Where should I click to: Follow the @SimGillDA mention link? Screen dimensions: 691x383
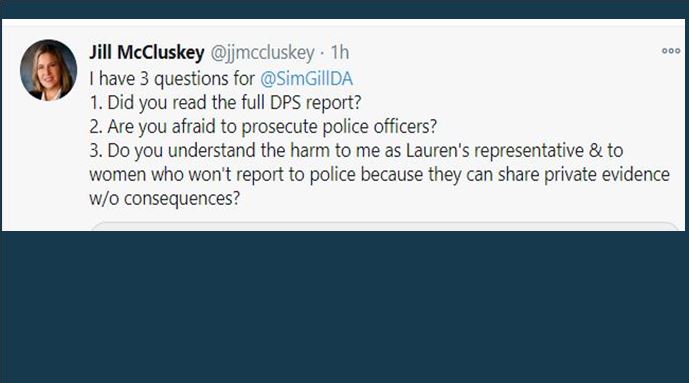coord(306,79)
